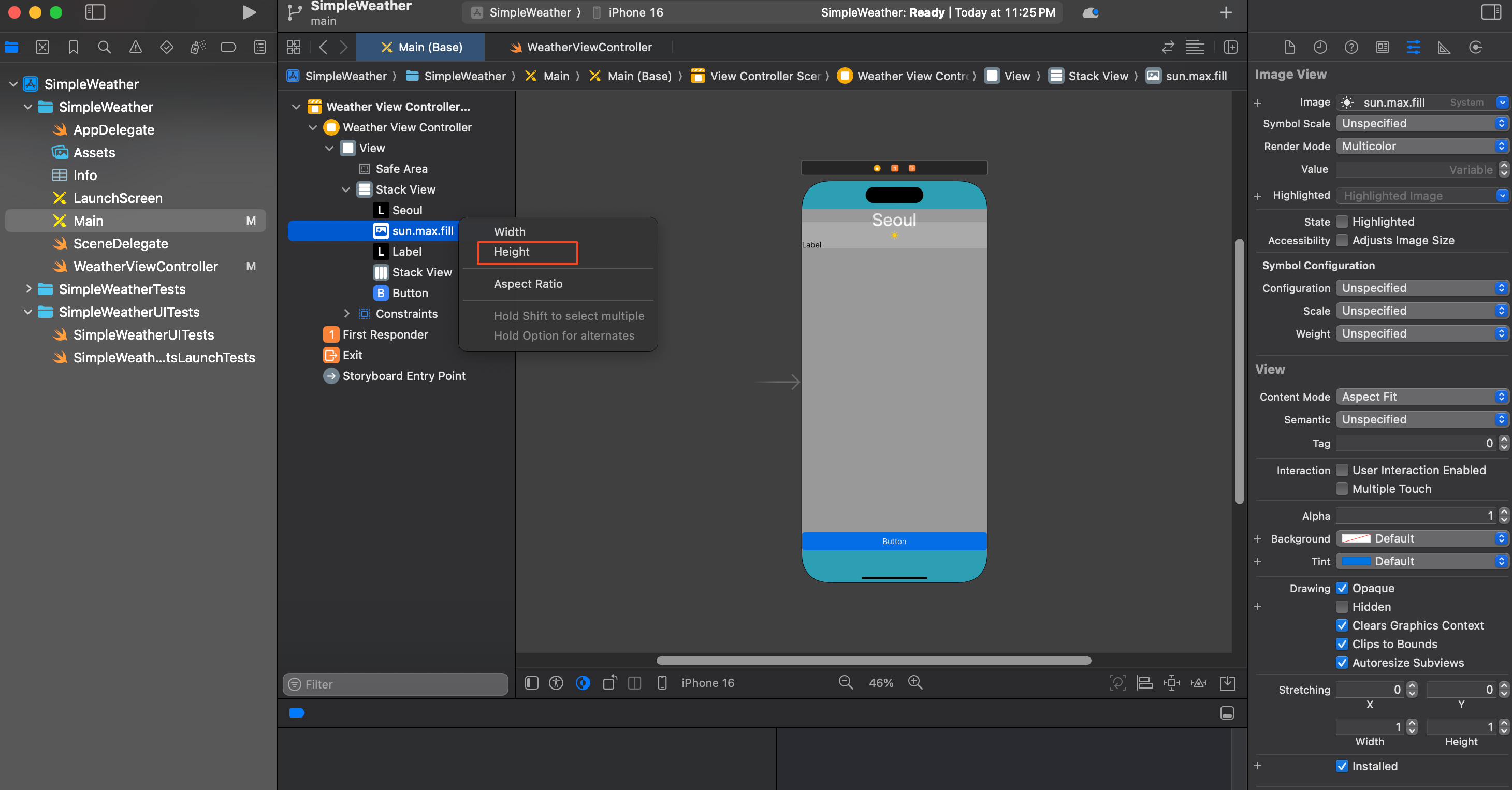The image size is (1512, 790).
Task: Show the Size inspector ruler icon
Action: pos(1443,48)
